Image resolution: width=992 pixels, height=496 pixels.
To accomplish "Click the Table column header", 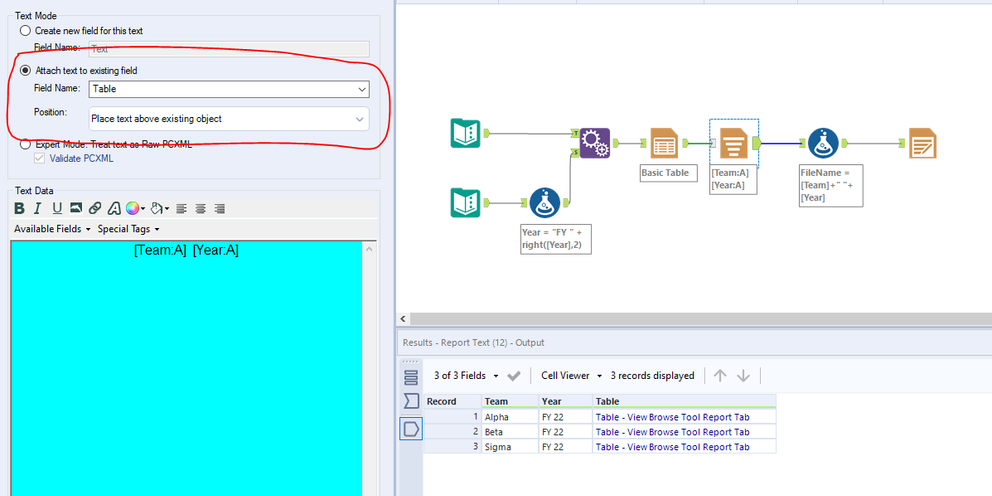I will click(x=684, y=401).
